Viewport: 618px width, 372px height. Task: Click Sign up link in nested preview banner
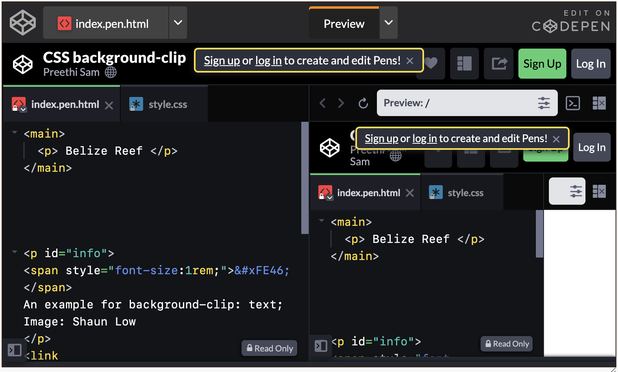pos(381,138)
